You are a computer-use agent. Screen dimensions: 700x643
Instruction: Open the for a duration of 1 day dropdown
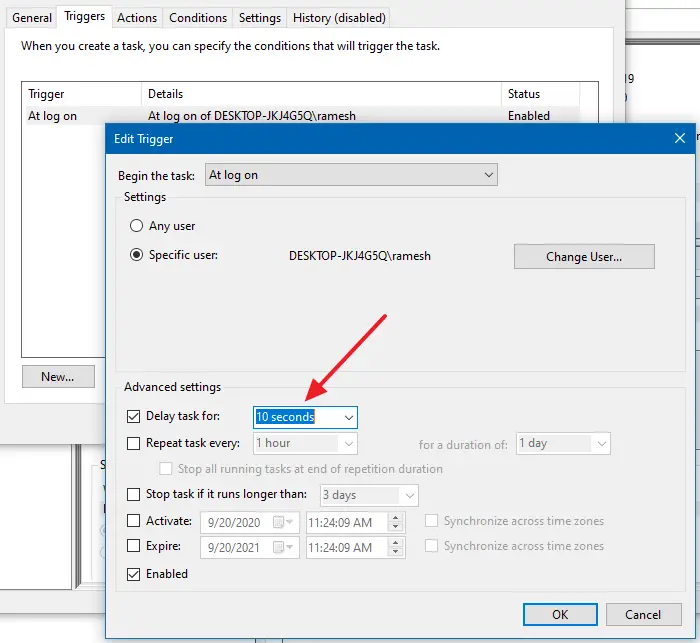click(563, 443)
